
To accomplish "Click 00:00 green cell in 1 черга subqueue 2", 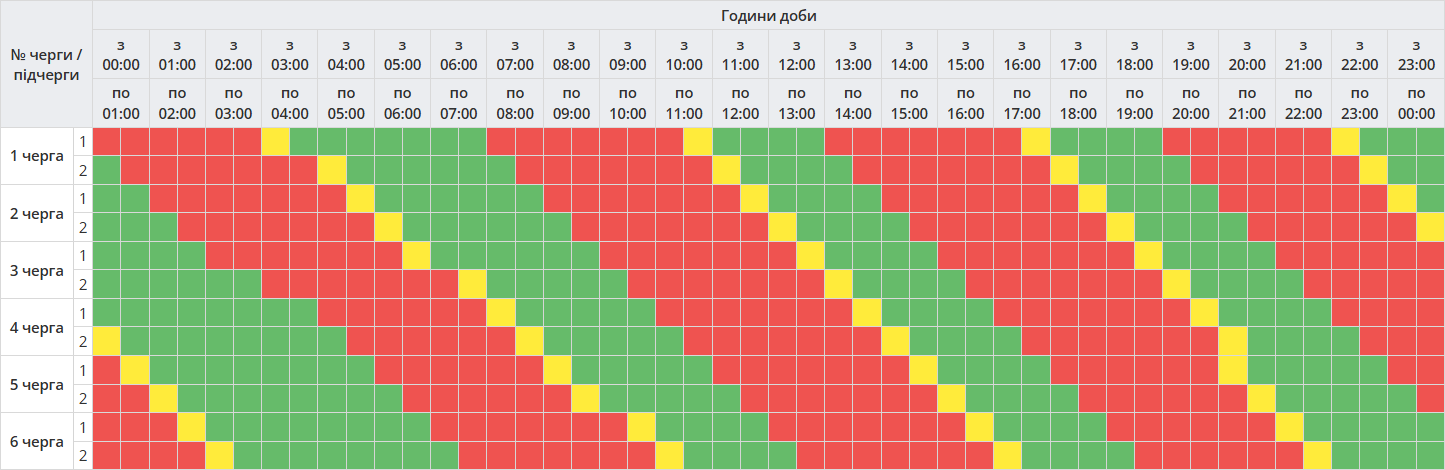I will point(106,170).
